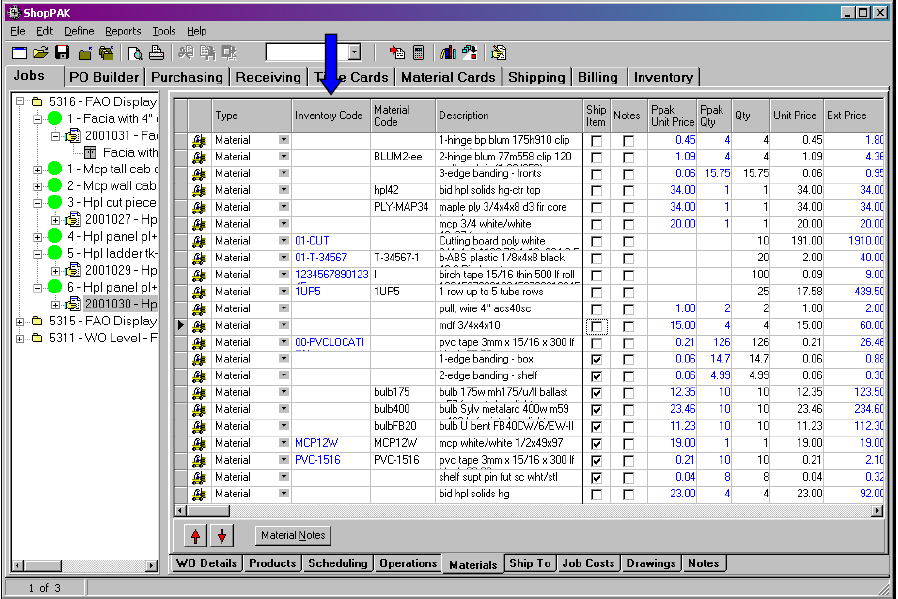Switch to the Job Costs tab
The height and width of the screenshot is (599, 898).
point(588,563)
